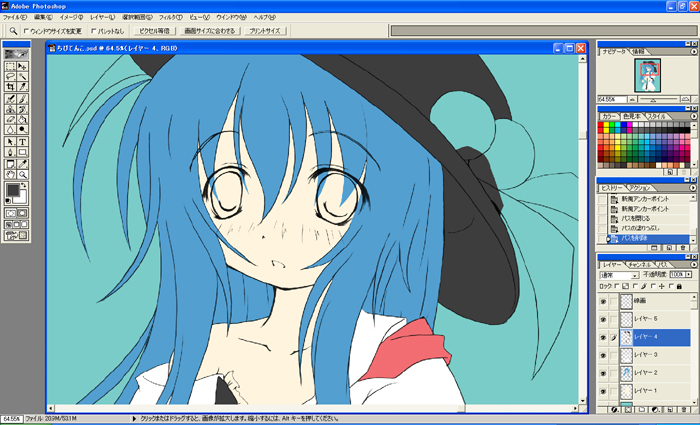
Task: Enable the resize windows to fit checkbox
Action: (x=26, y=31)
